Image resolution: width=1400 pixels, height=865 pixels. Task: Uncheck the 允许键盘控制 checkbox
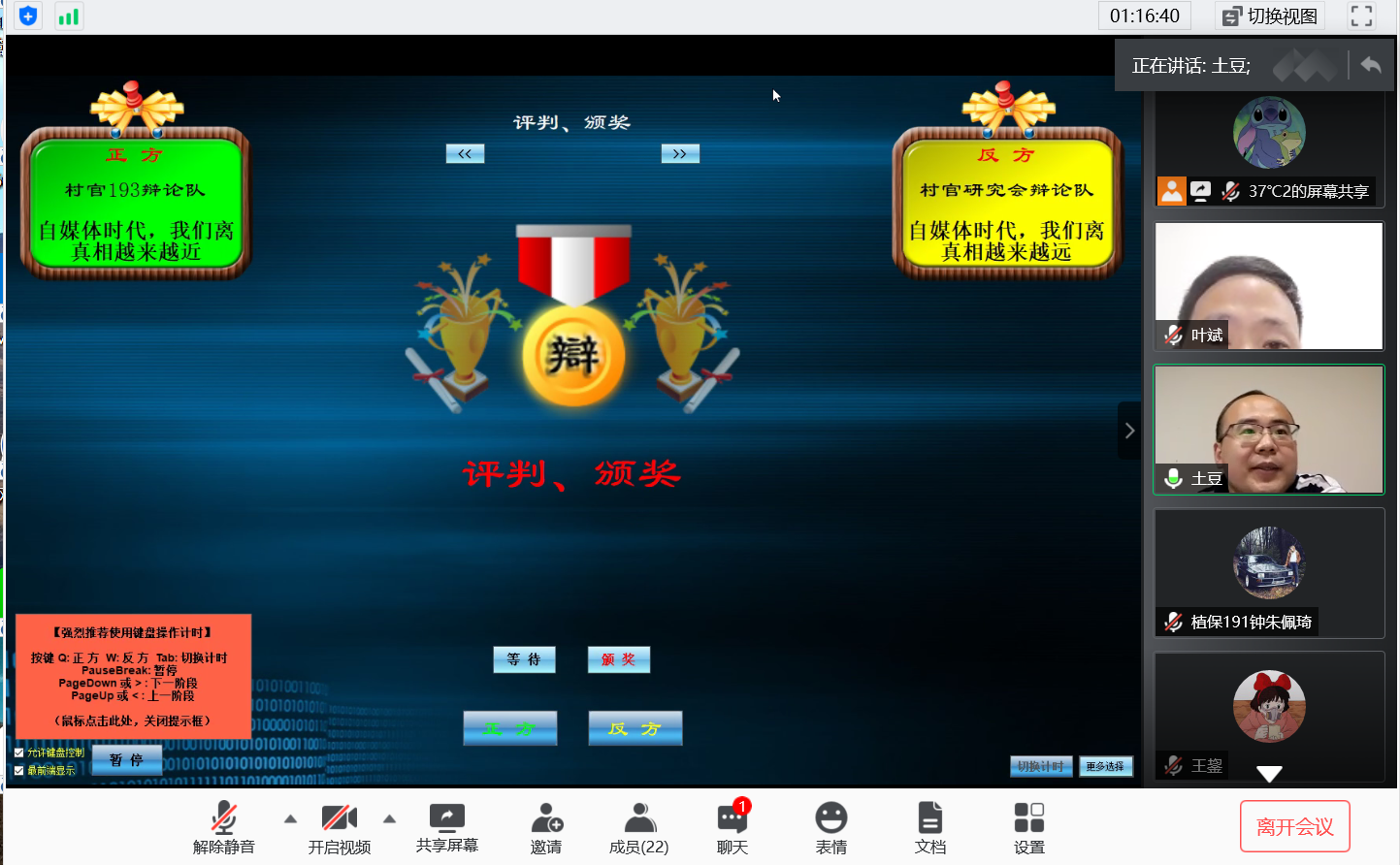pyautogui.click(x=19, y=753)
